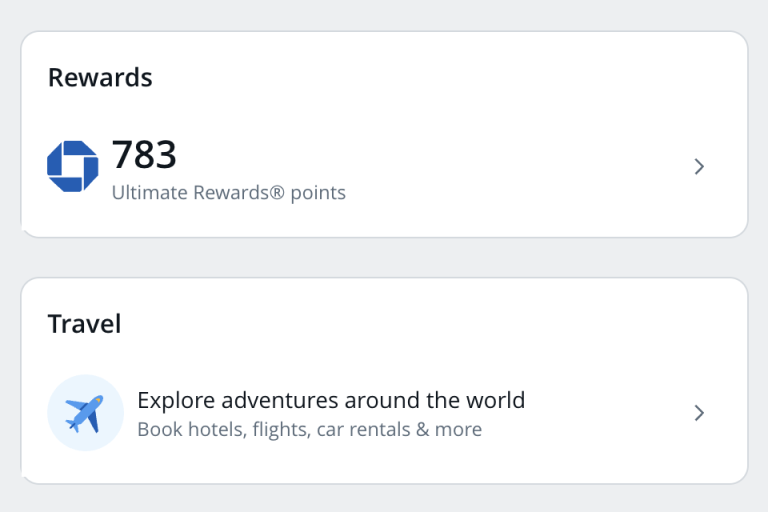This screenshot has width=768, height=512.
Task: Tap the ® symbol in Ultimate Rewards
Action: 277,192
